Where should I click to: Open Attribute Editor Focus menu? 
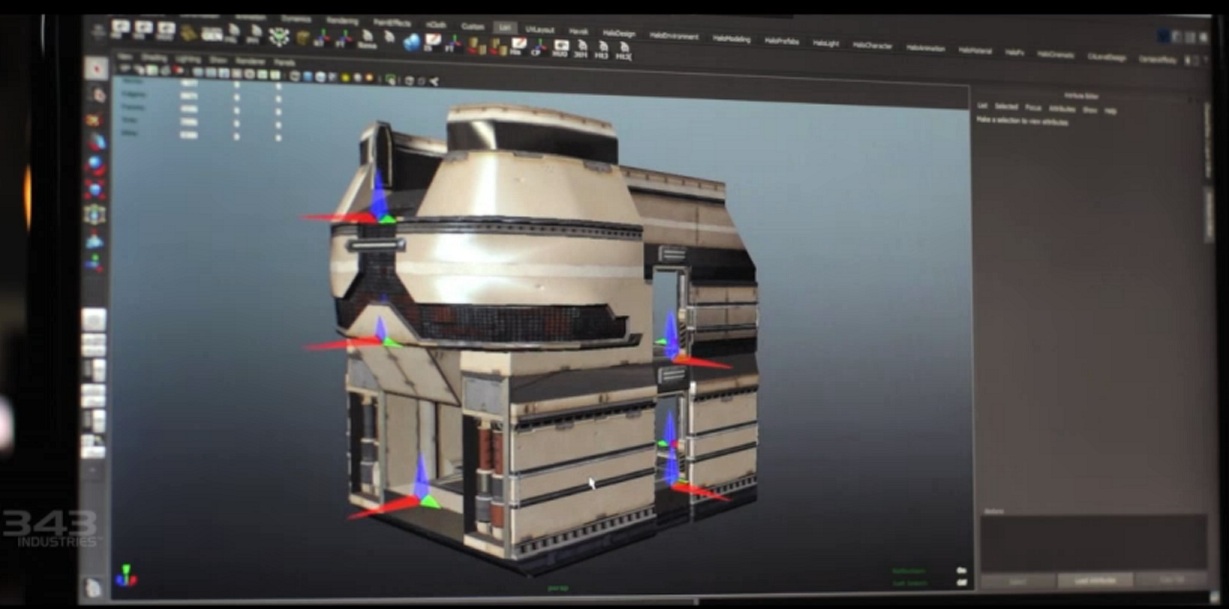(1033, 108)
